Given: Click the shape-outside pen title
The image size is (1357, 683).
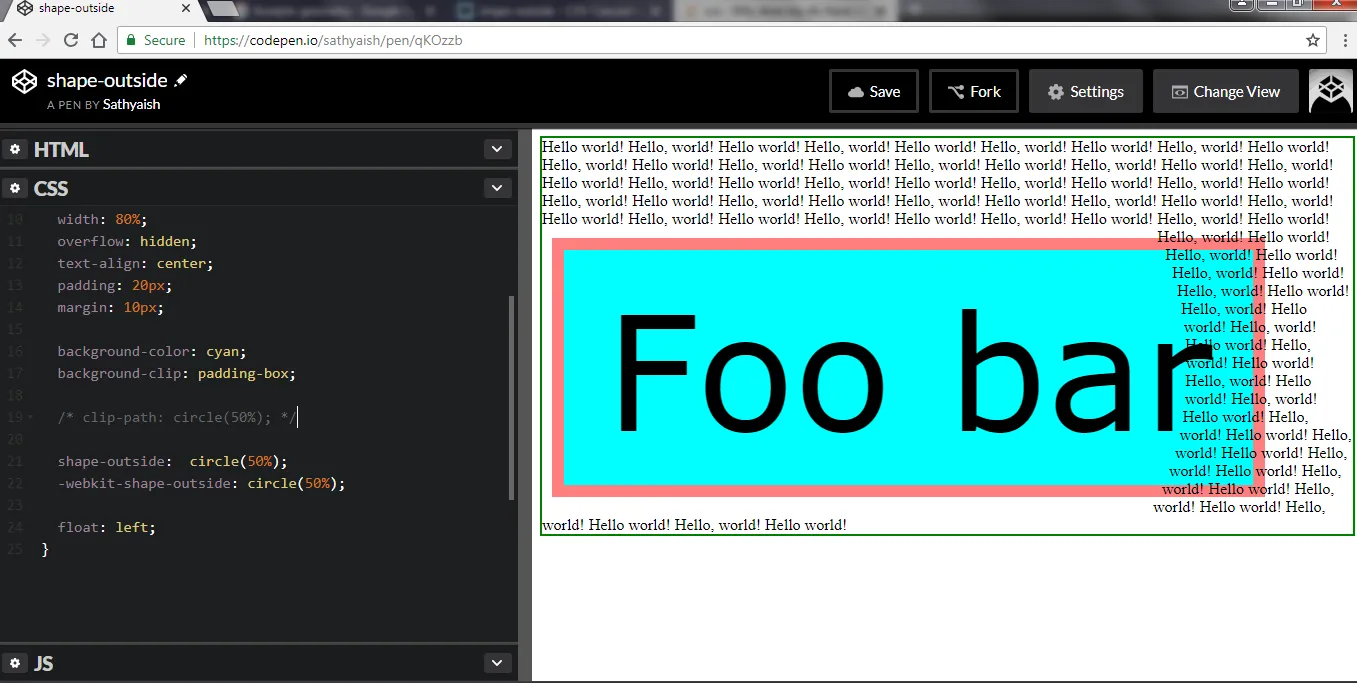Looking at the screenshot, I should coord(107,81).
